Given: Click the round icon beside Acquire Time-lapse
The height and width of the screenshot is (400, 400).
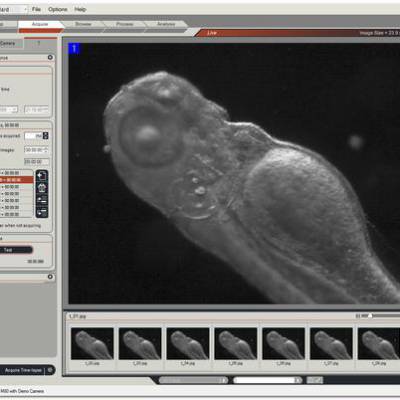Looking at the screenshot, I should (x=50, y=370).
